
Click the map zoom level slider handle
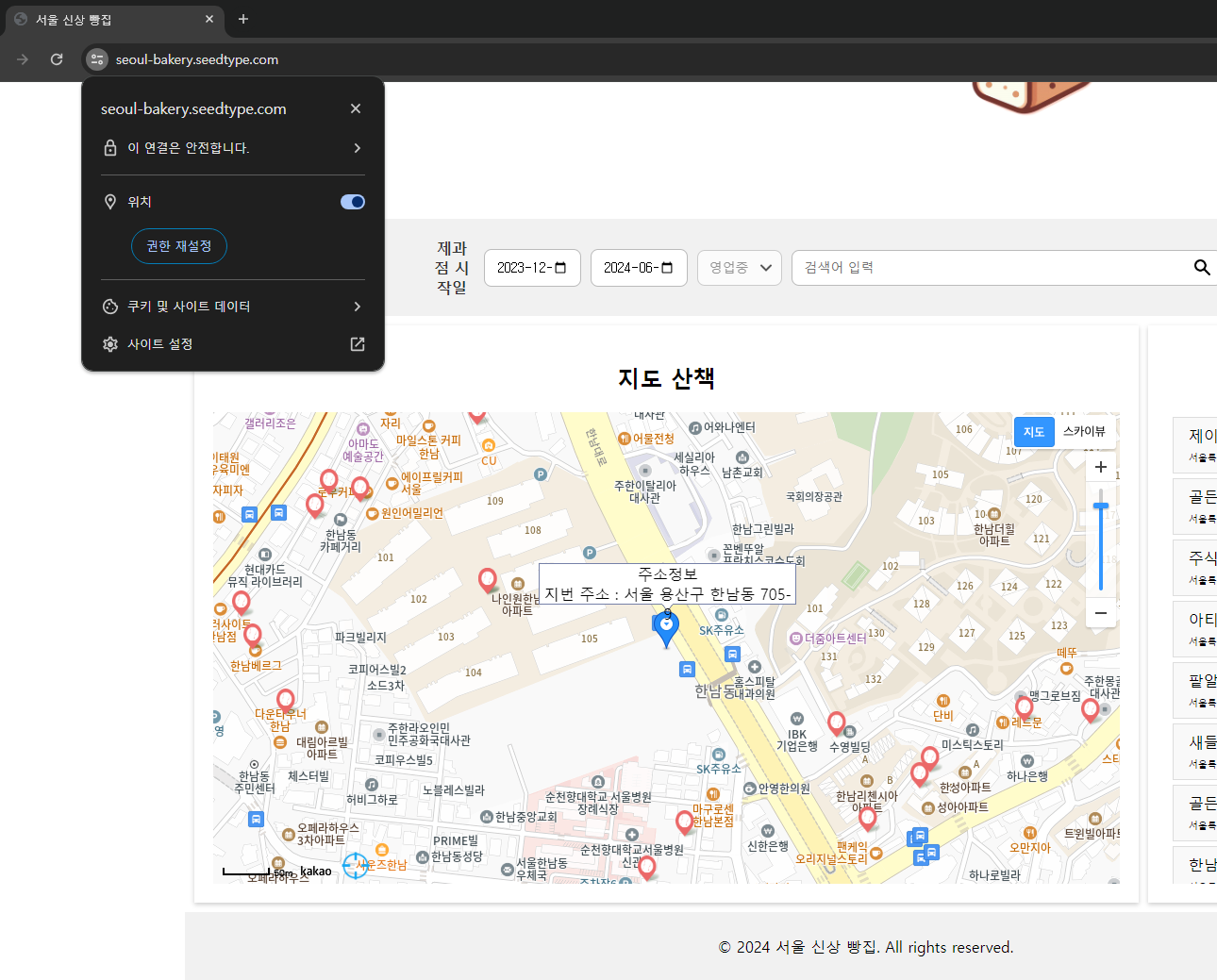[1100, 507]
